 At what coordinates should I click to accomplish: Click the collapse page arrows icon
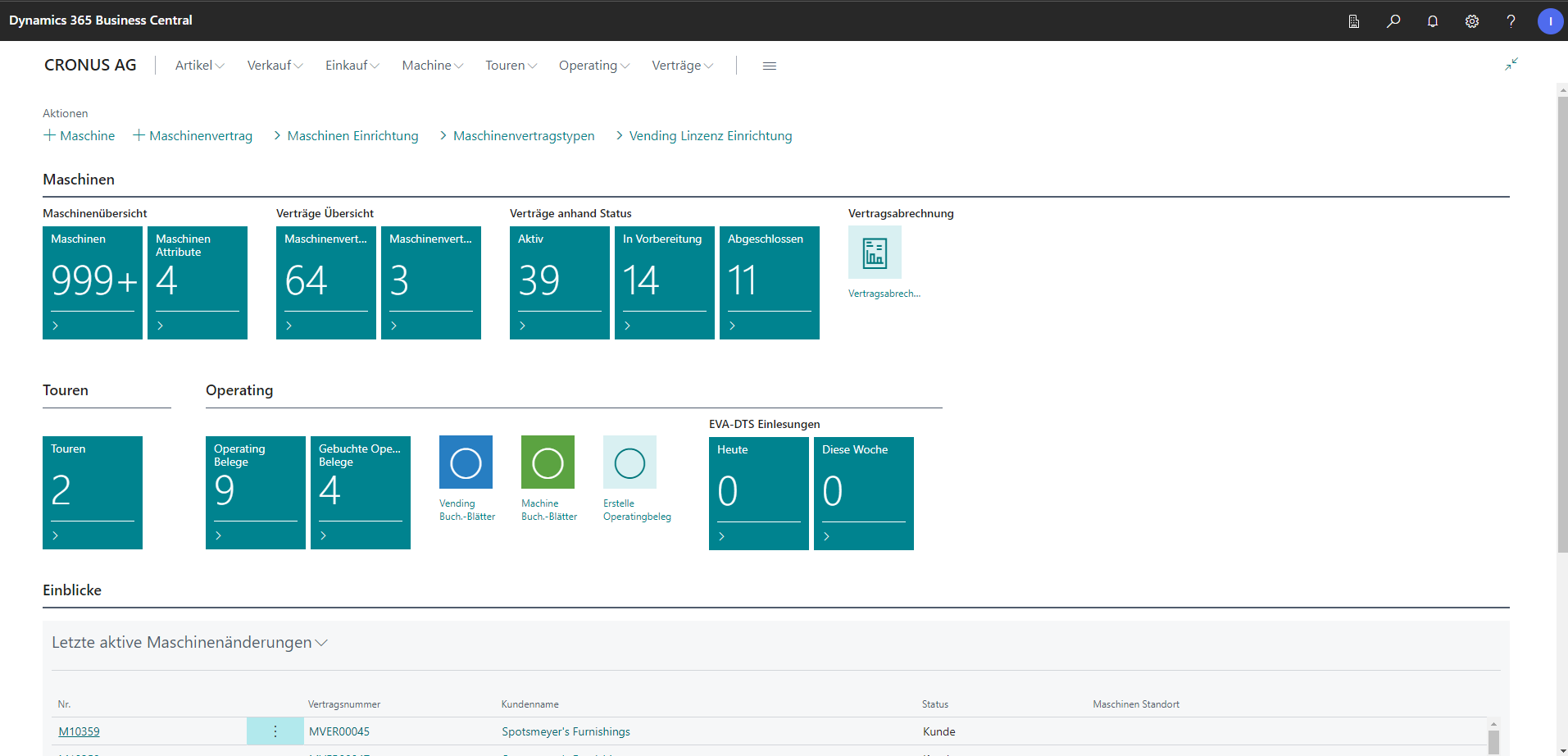tap(1511, 64)
